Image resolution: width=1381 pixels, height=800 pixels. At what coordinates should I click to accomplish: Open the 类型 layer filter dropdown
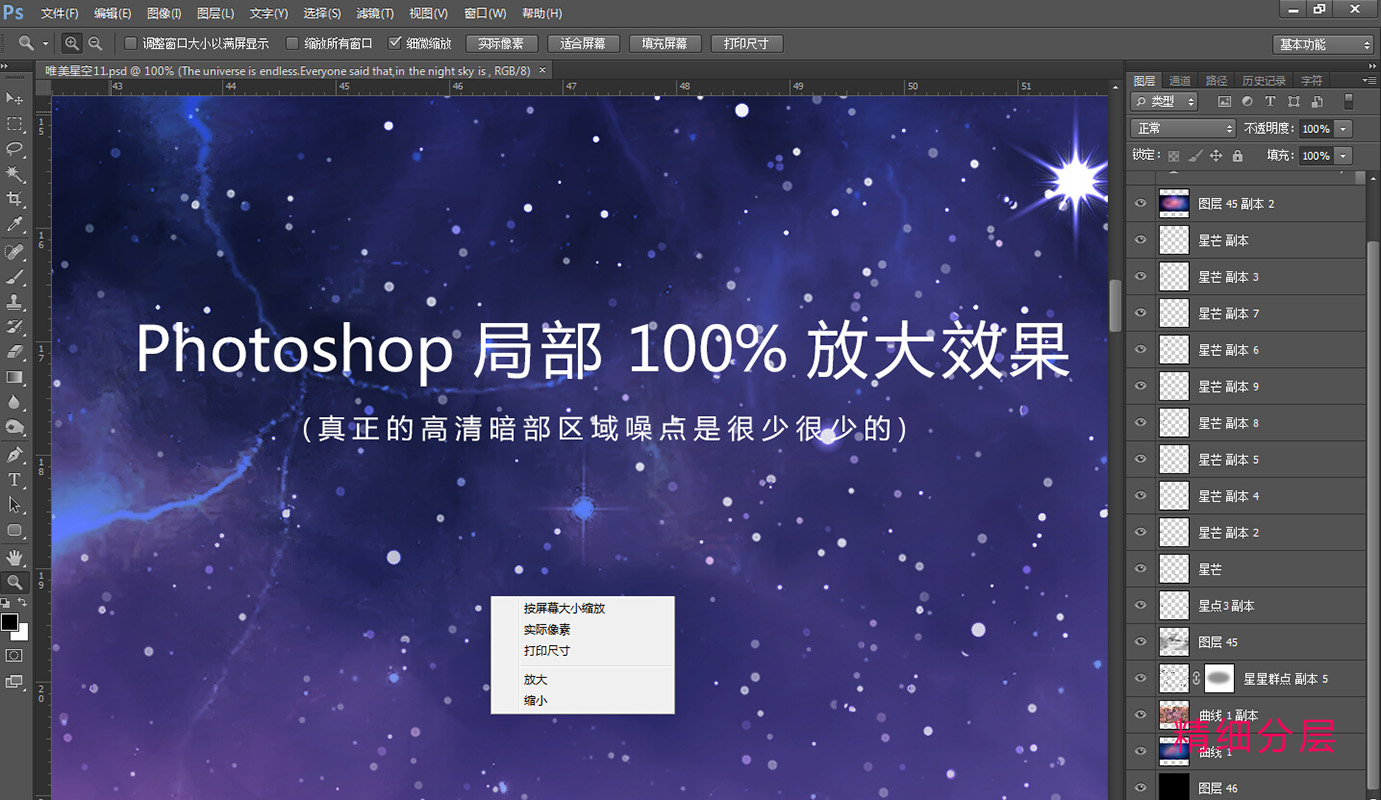point(1165,101)
